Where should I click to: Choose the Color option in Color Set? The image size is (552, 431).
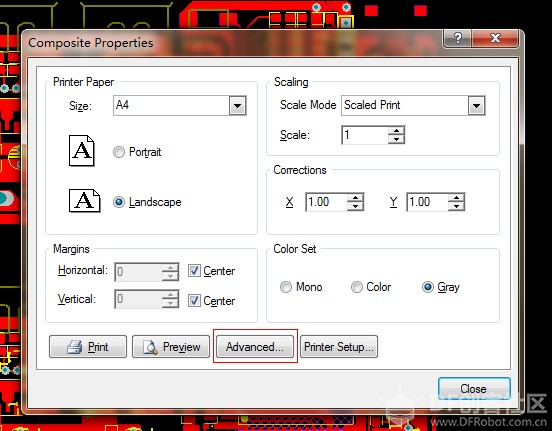(x=357, y=287)
